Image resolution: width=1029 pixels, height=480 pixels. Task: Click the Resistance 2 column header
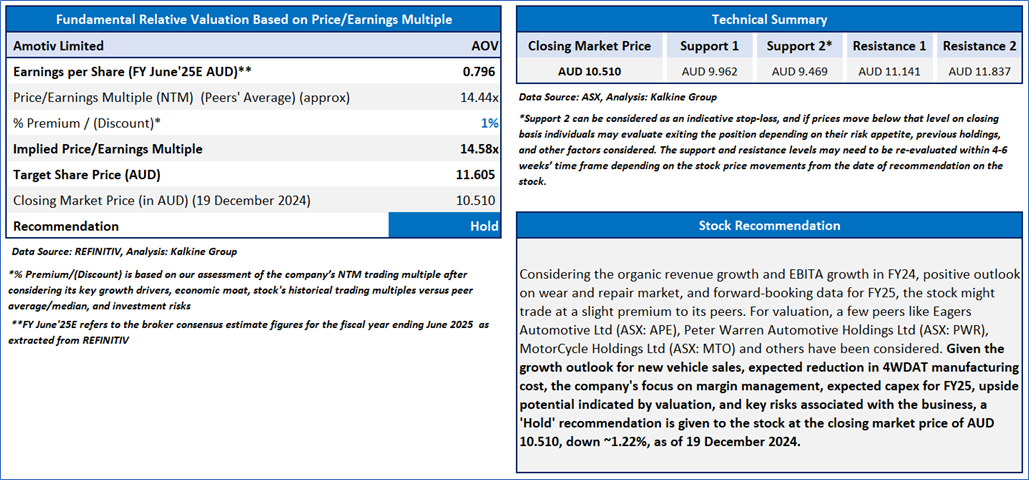[978, 46]
